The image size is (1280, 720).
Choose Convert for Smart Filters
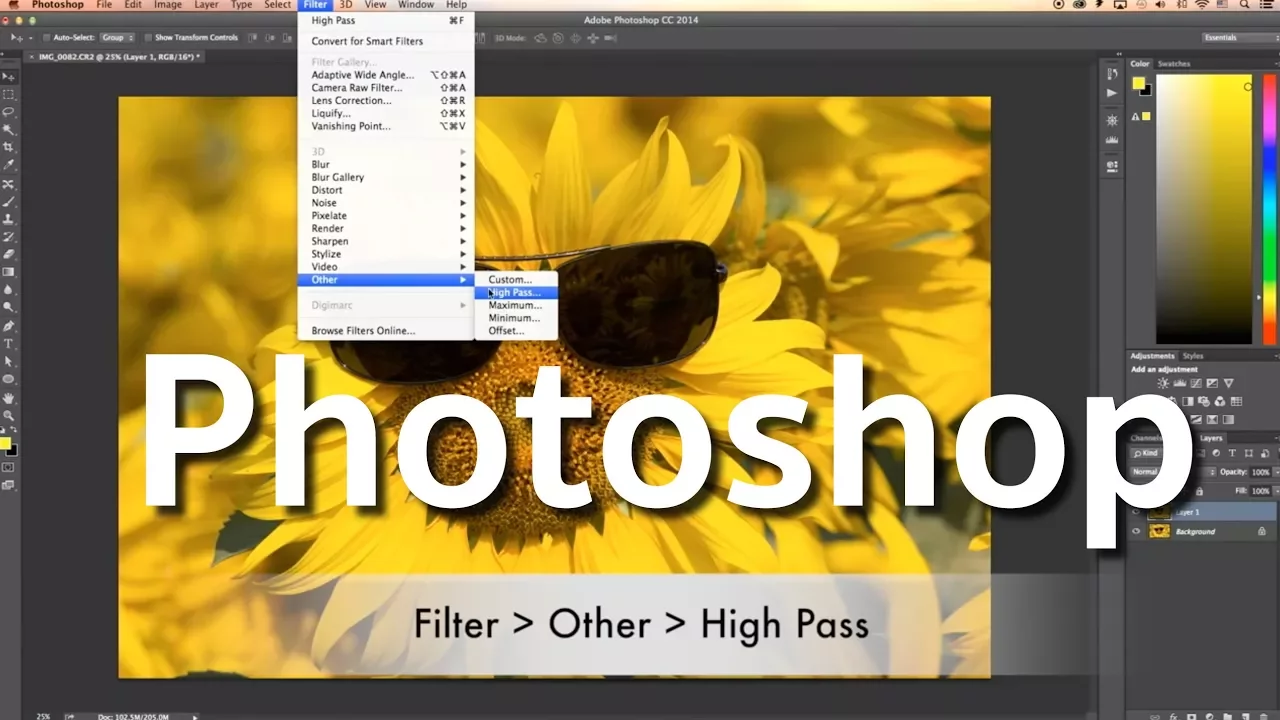click(386, 41)
